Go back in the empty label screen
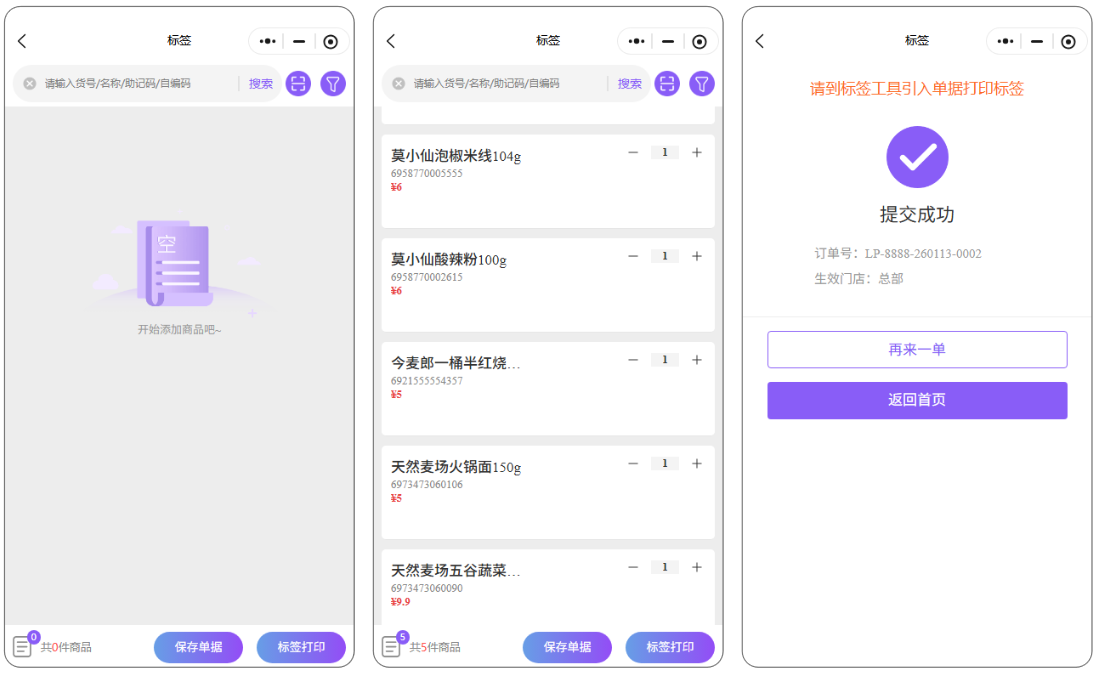This screenshot has height=673, width=1096. pyautogui.click(x=22, y=41)
